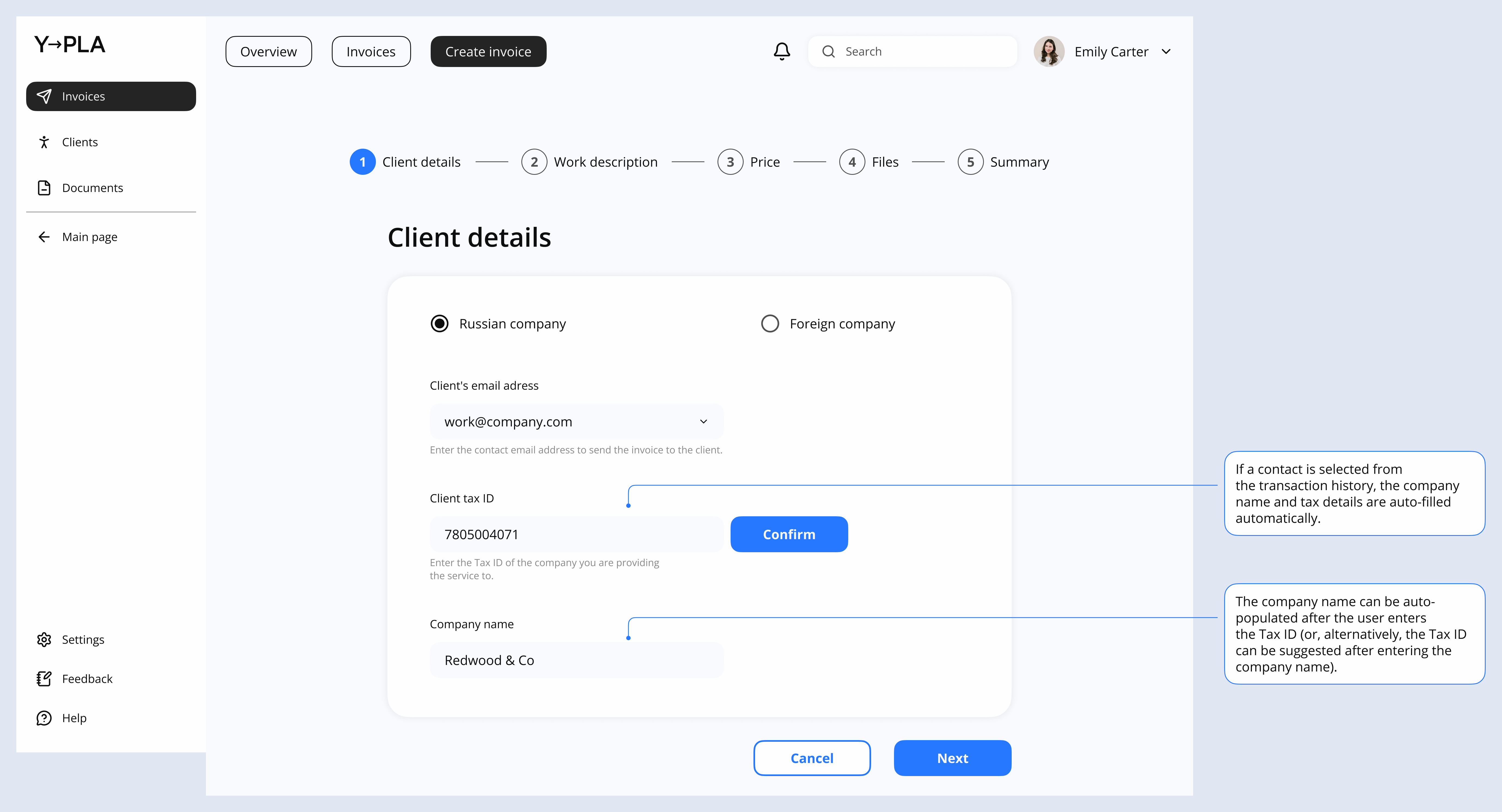Click the back arrow next to Main page

click(x=44, y=237)
